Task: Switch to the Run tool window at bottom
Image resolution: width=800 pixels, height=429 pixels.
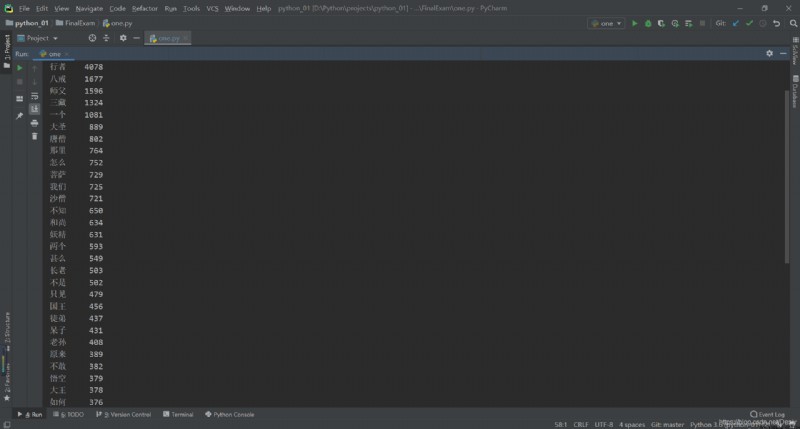Action: pos(30,414)
